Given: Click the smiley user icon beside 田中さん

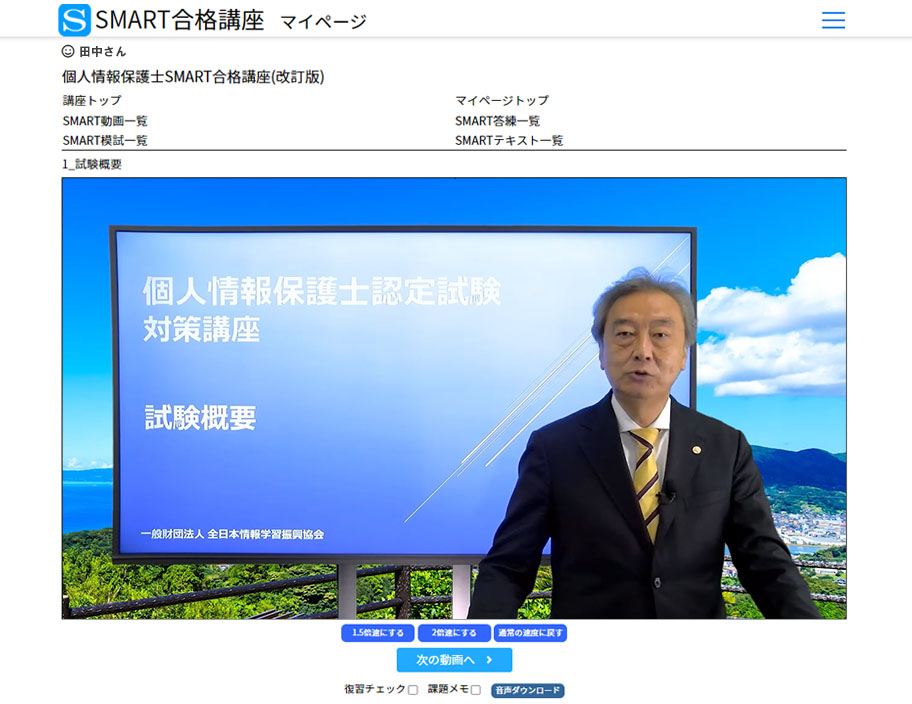Looking at the screenshot, I should [68, 51].
